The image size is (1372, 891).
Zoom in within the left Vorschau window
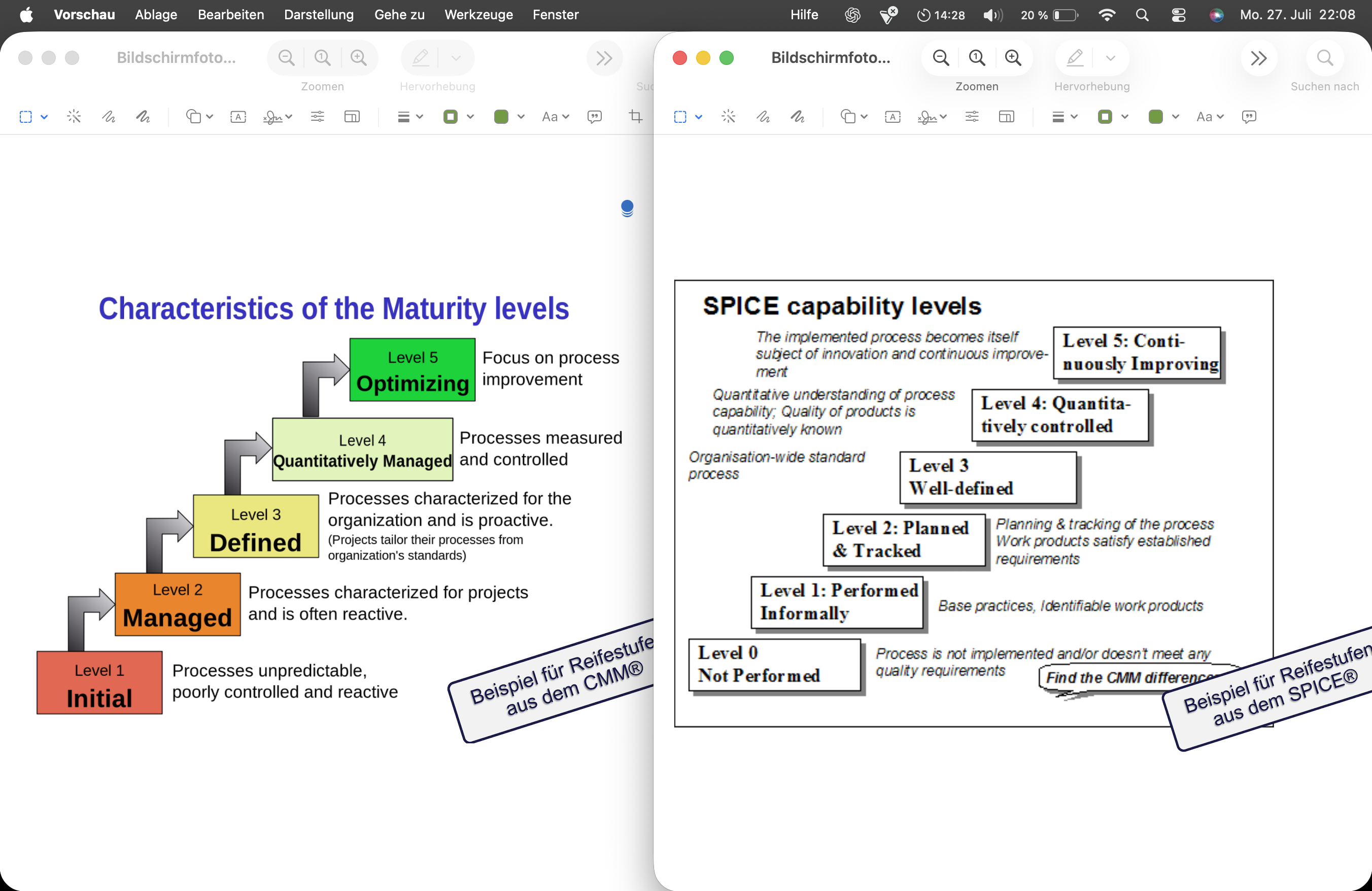(x=359, y=58)
